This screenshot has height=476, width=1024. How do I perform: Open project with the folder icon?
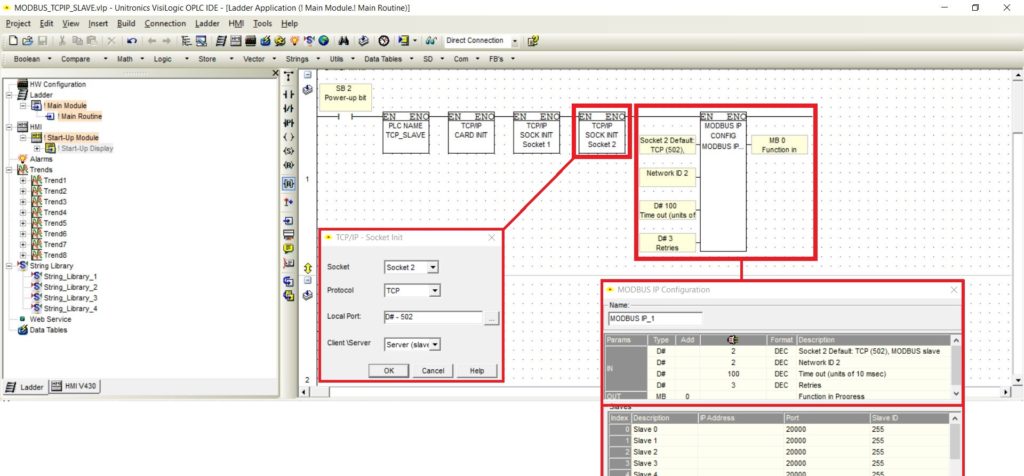[27, 40]
